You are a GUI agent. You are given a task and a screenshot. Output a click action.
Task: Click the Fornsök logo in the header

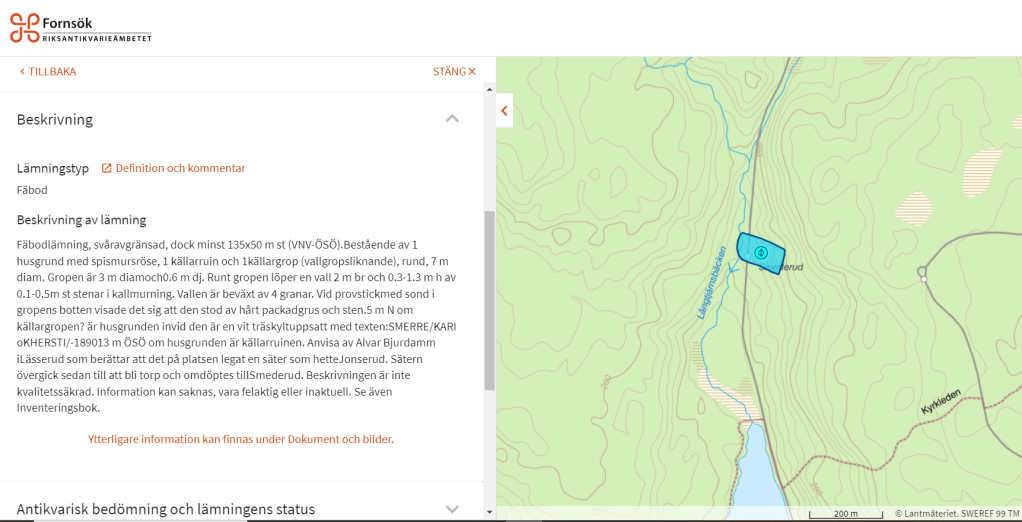pos(81,28)
